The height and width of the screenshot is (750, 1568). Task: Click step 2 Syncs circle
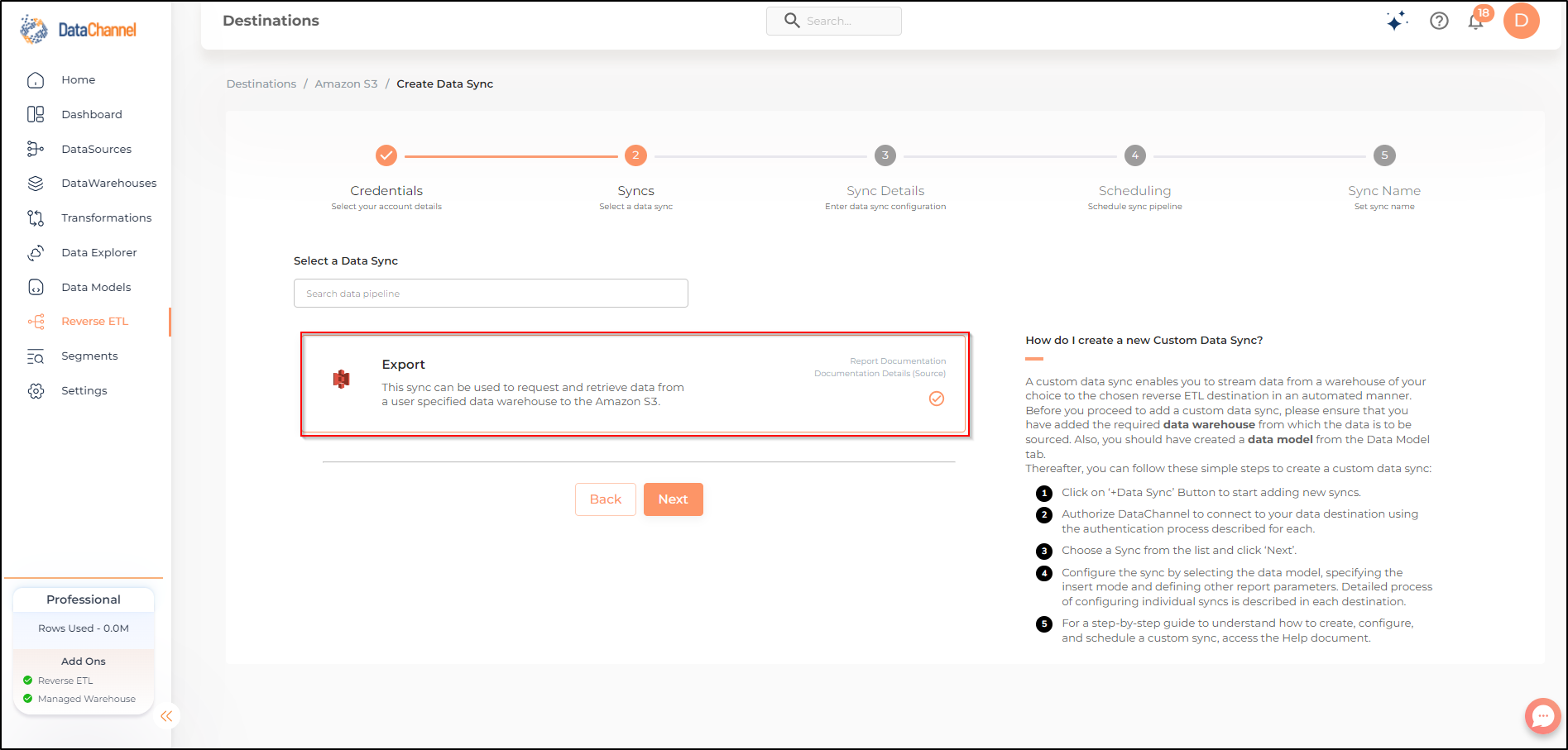click(x=635, y=155)
